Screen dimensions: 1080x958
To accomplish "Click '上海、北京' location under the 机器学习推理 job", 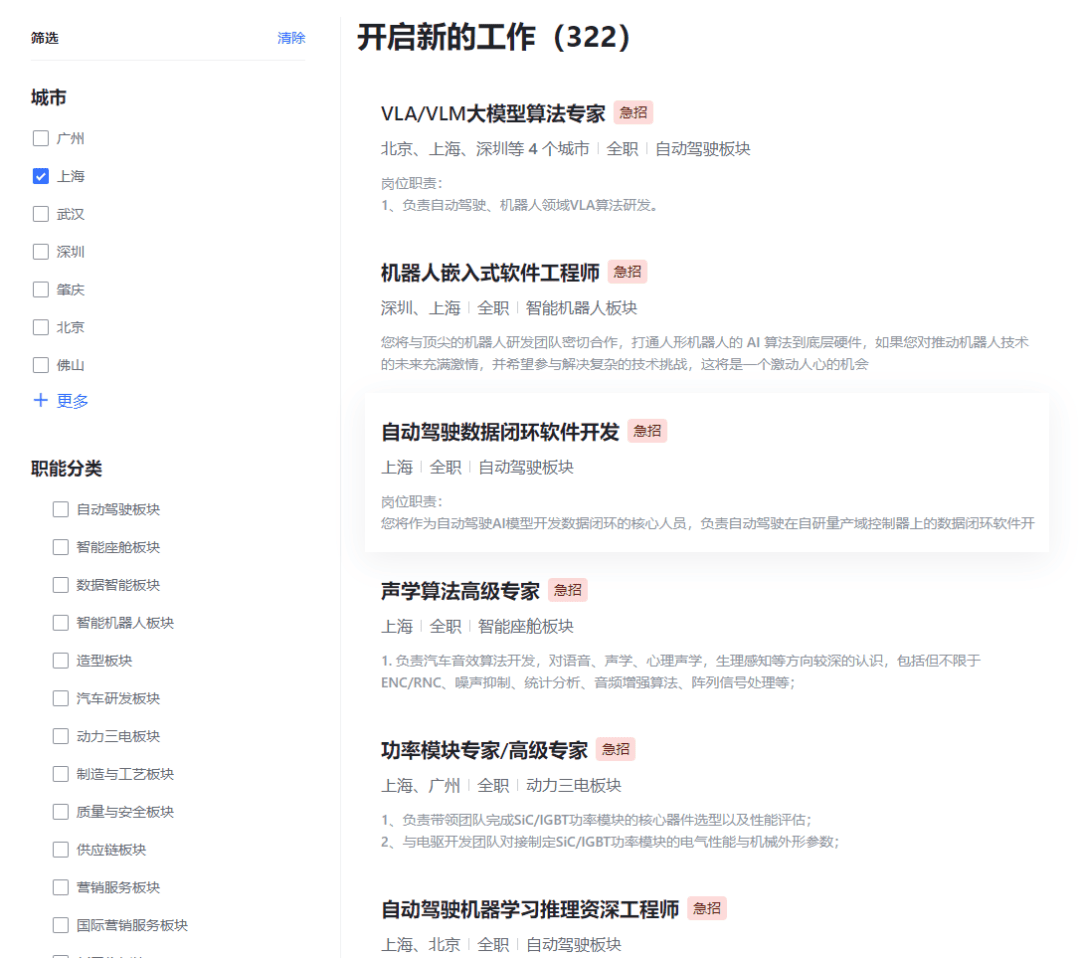I will click(x=420, y=944).
